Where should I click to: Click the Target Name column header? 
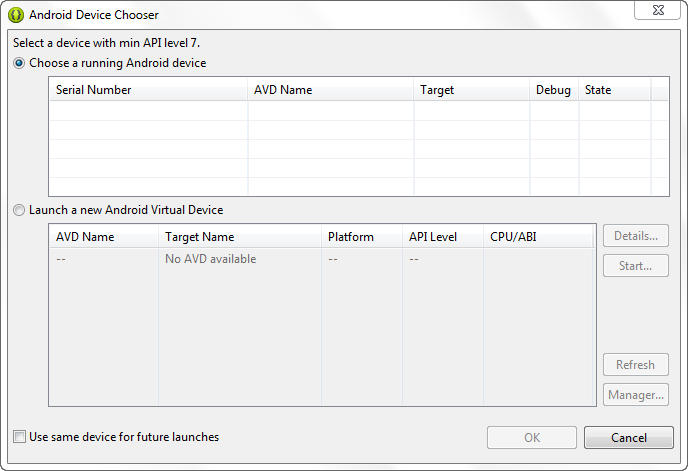240,237
